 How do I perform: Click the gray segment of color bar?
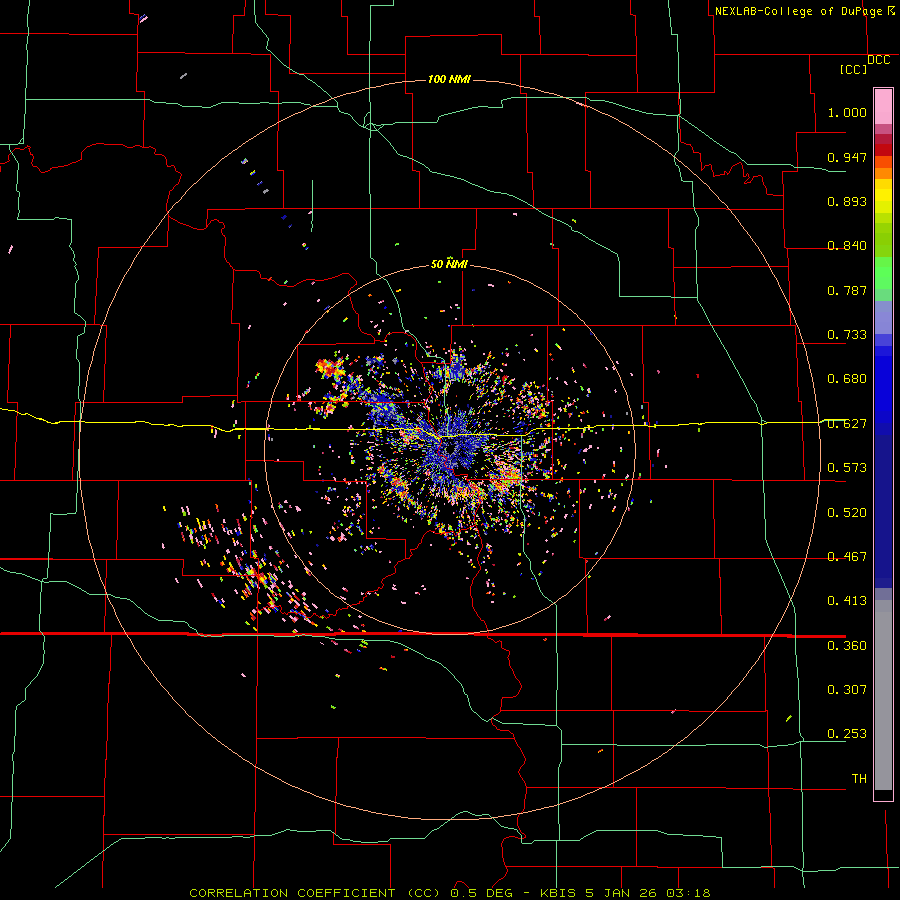click(883, 695)
